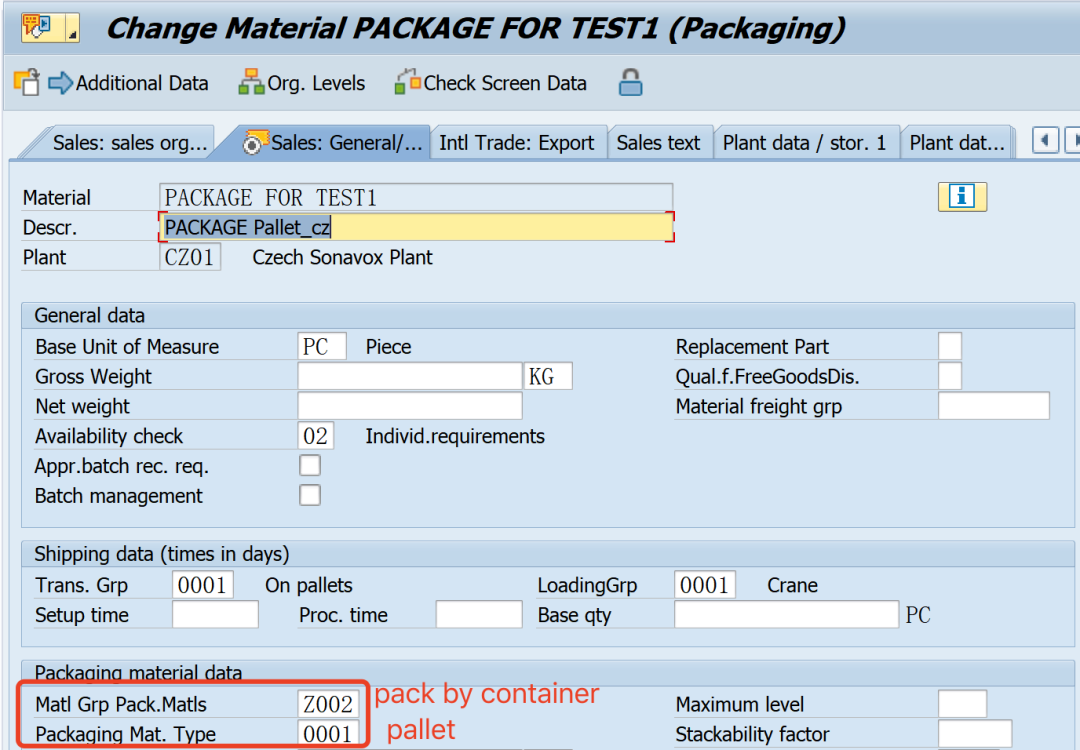Open Additional Data

[x=128, y=83]
